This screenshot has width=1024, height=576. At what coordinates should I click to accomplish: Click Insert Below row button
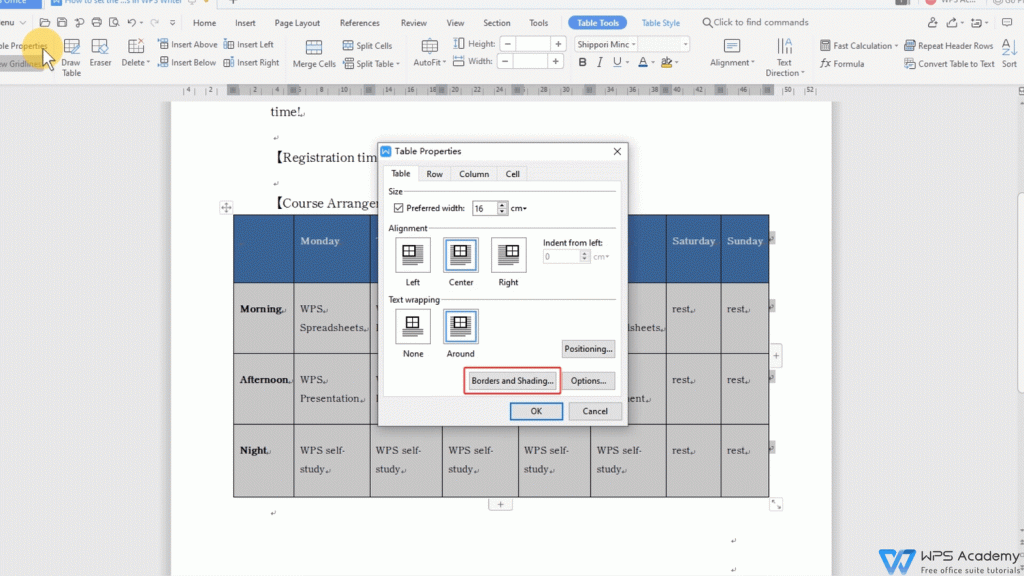(x=187, y=63)
